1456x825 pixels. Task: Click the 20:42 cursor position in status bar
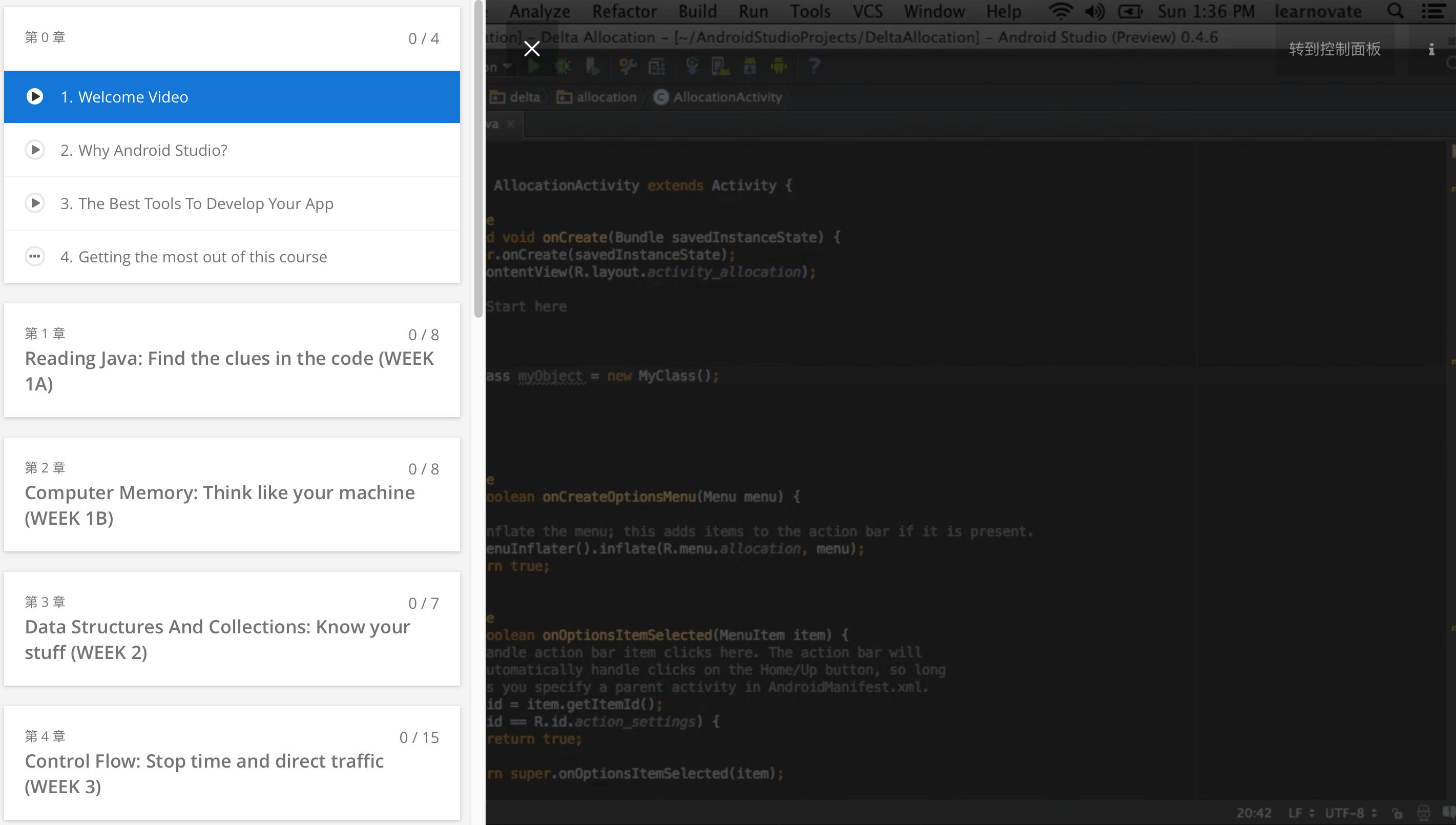click(x=1253, y=814)
